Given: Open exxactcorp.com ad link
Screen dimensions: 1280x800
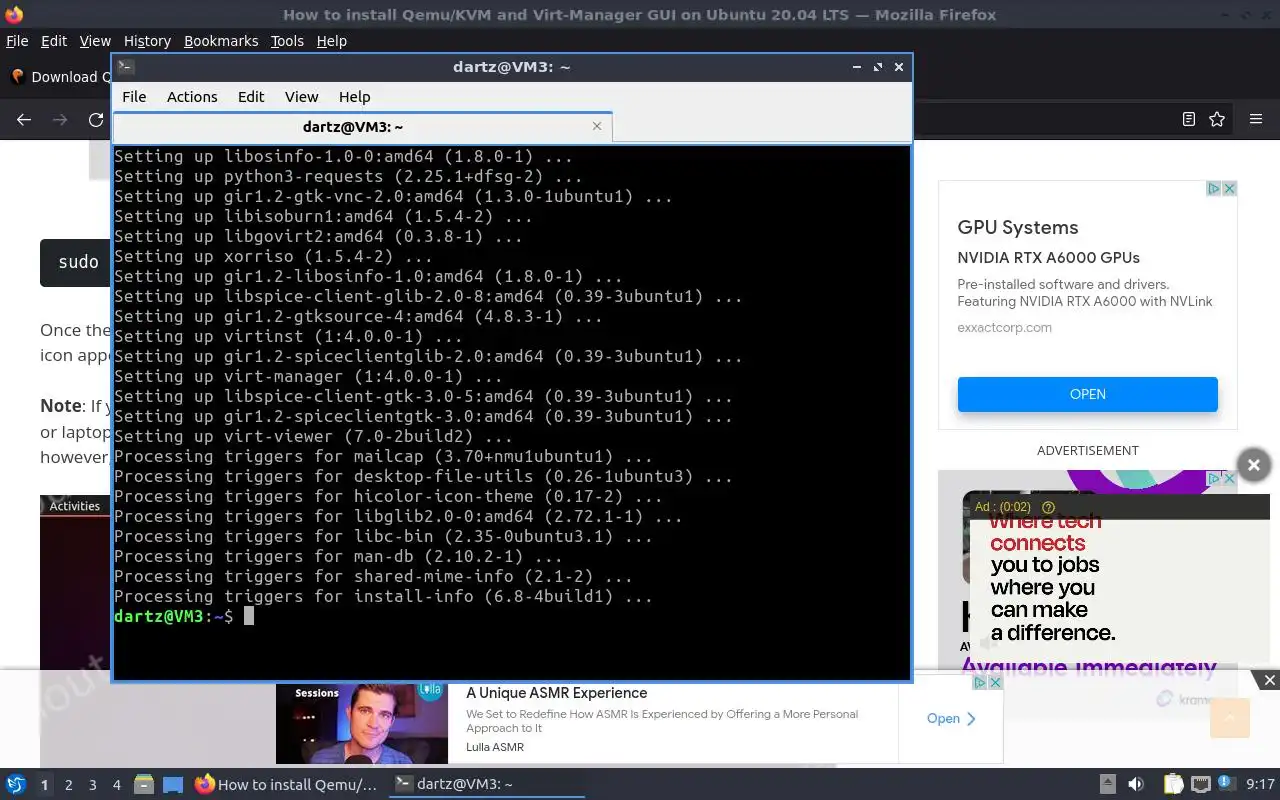Looking at the screenshot, I should point(1004,327).
